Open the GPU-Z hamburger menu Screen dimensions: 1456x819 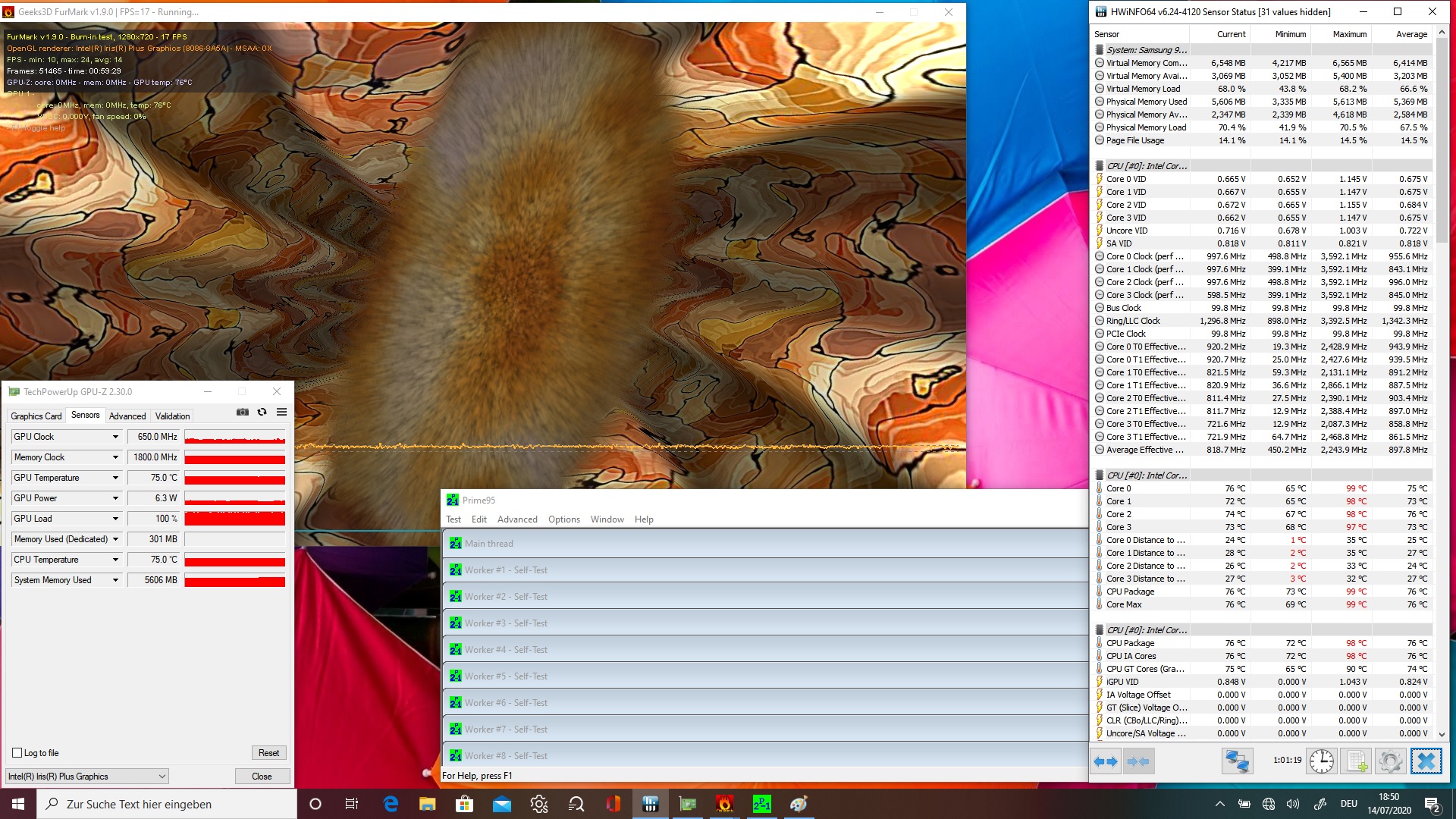(x=281, y=412)
